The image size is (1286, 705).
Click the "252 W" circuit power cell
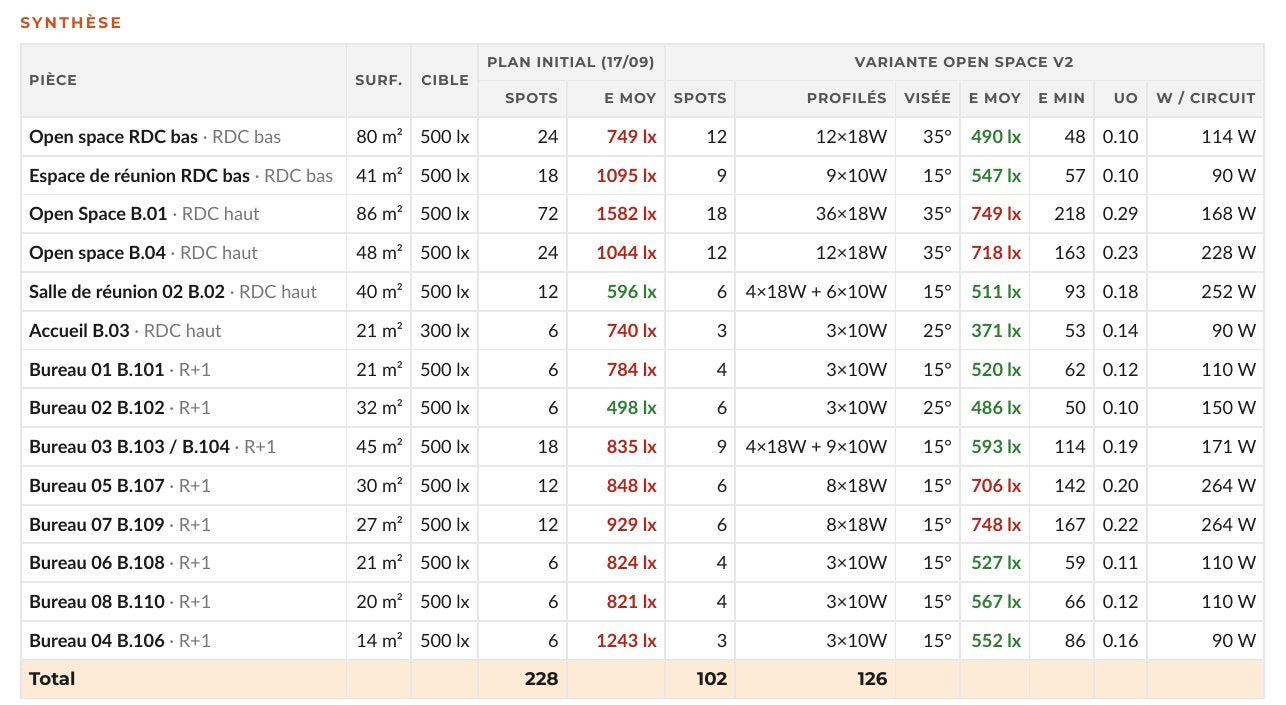(1229, 292)
